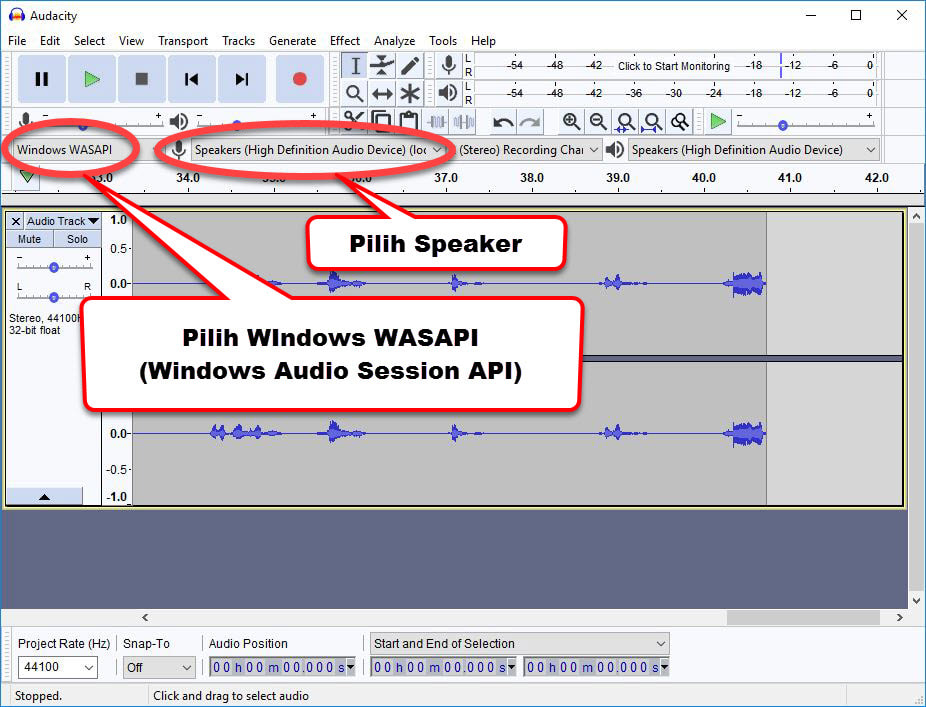Click Fit Selection to Width icon
This screenshot has width=926, height=707.
(625, 122)
